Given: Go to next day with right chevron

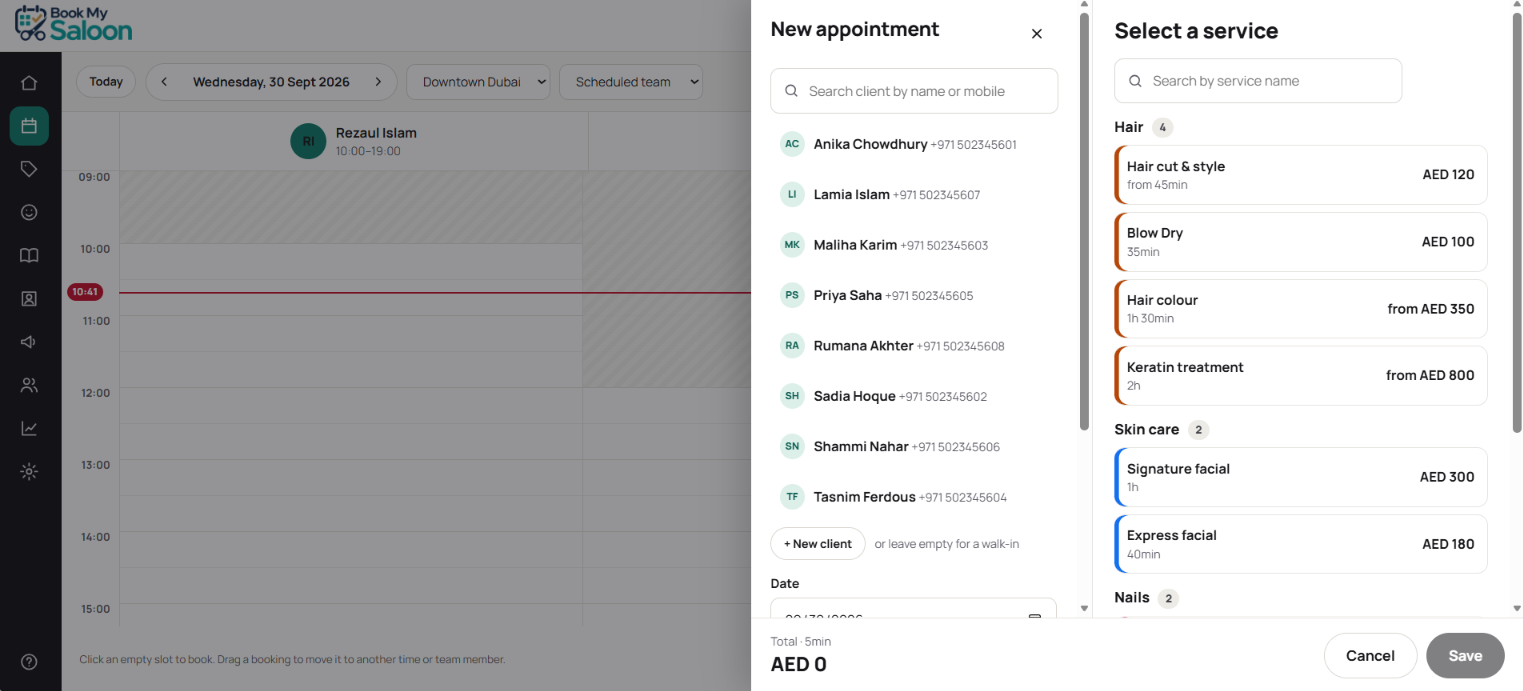Looking at the screenshot, I should click(x=378, y=82).
